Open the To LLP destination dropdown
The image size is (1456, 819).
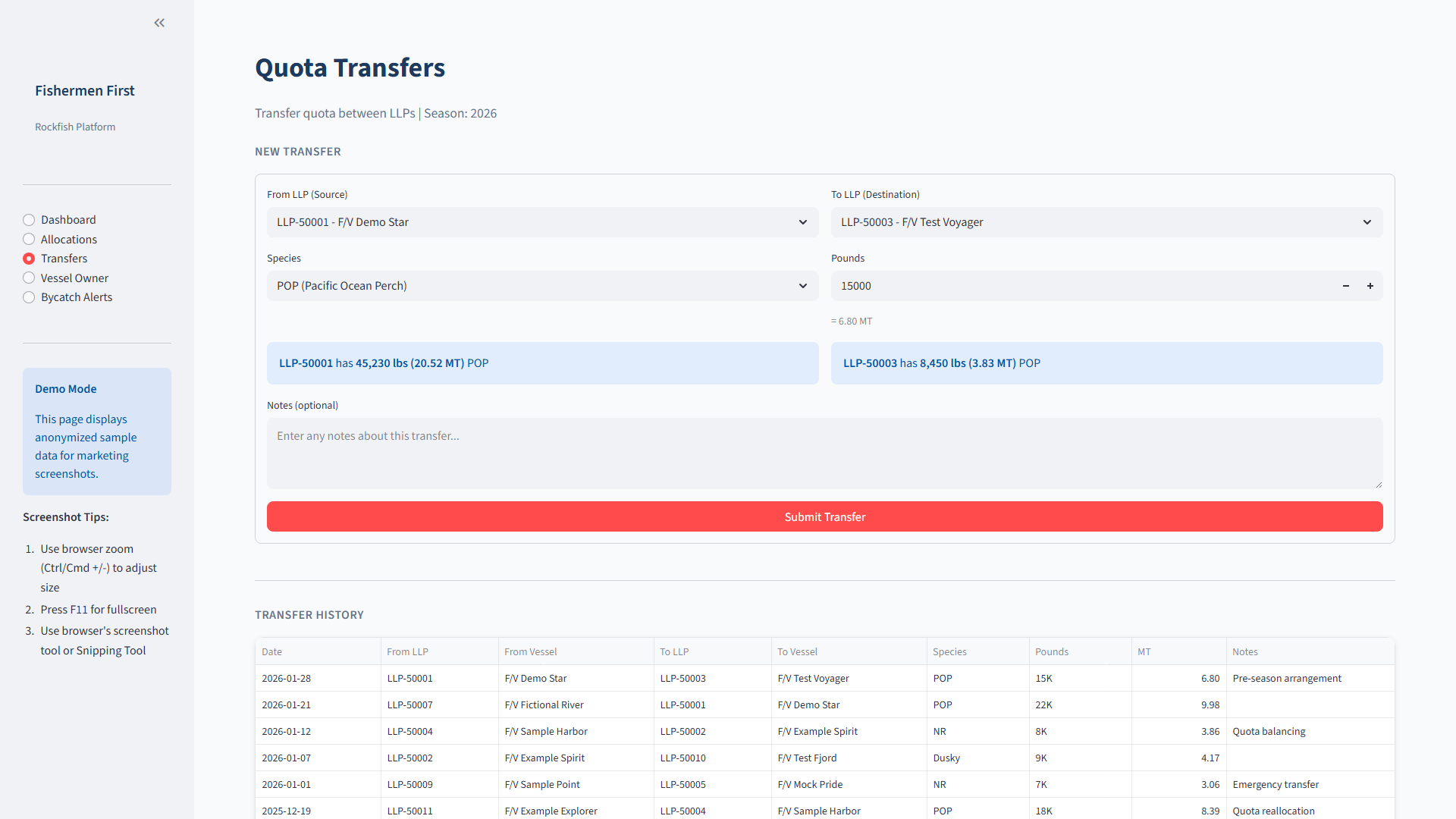[1106, 221]
